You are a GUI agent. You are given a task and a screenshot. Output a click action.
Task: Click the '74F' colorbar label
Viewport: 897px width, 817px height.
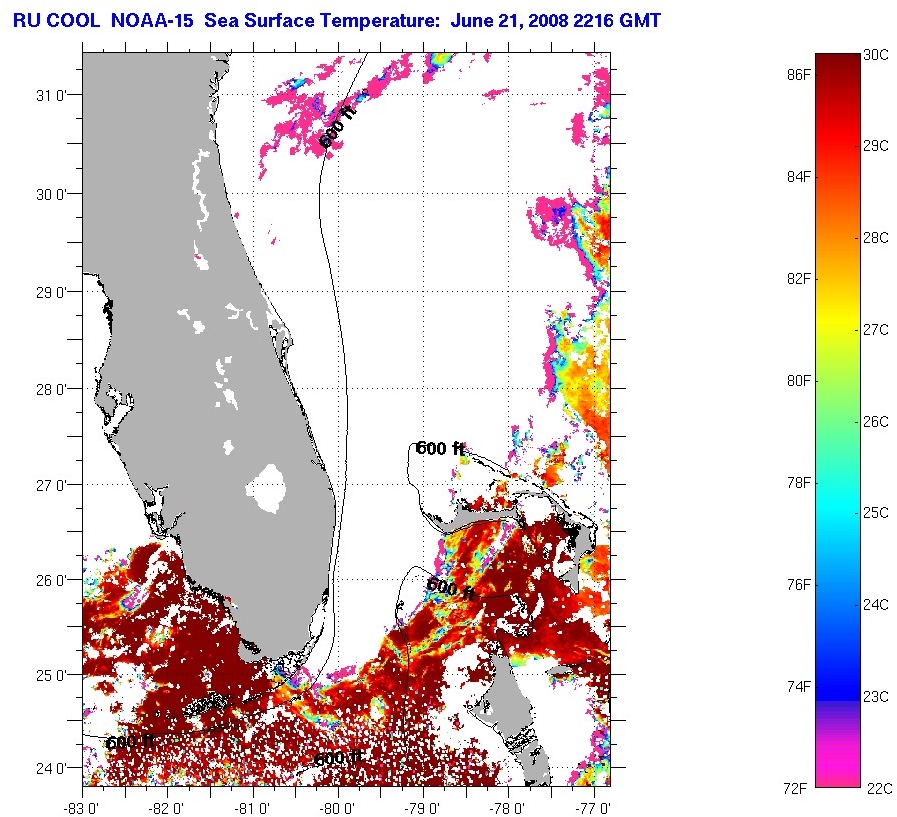click(x=799, y=687)
